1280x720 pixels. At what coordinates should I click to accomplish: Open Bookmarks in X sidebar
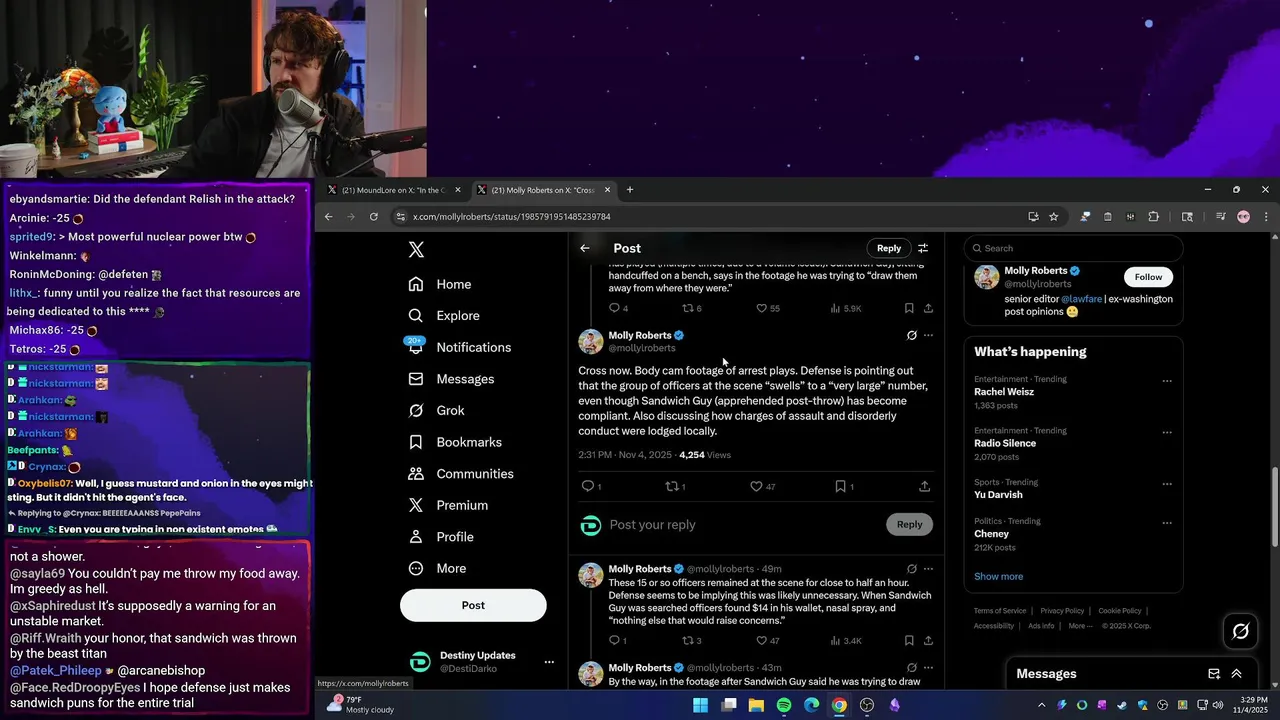[456, 442]
